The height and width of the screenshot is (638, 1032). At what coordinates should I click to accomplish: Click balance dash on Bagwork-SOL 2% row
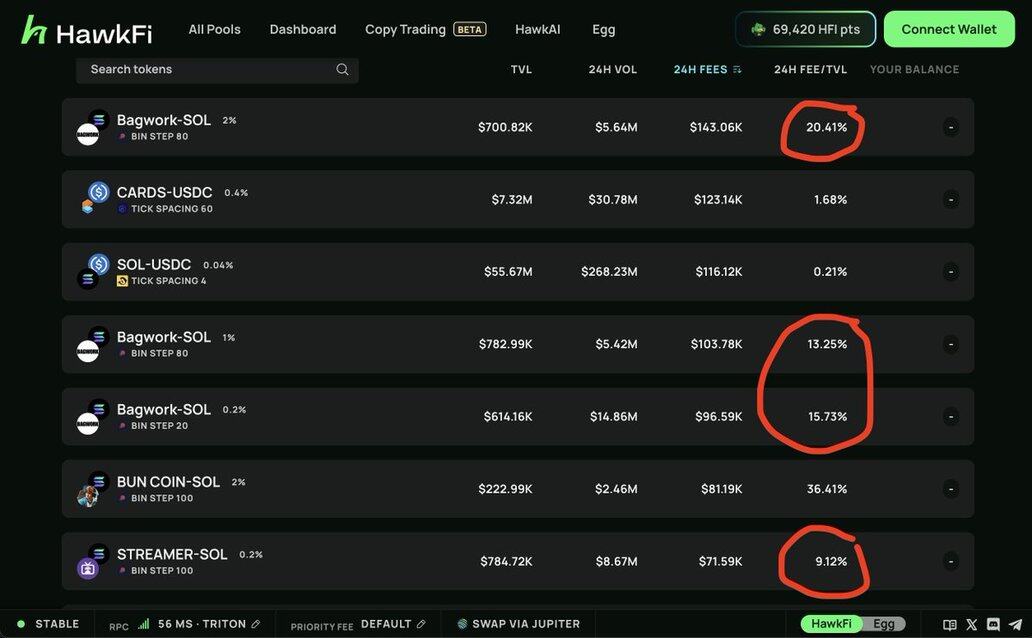pyautogui.click(x=950, y=127)
